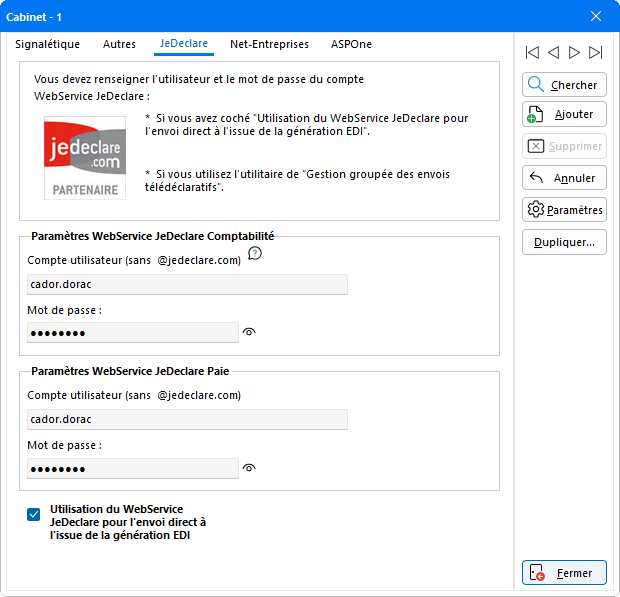Click the Comptabilité Compte utilisateur field
620x597 pixels.
coord(187,285)
